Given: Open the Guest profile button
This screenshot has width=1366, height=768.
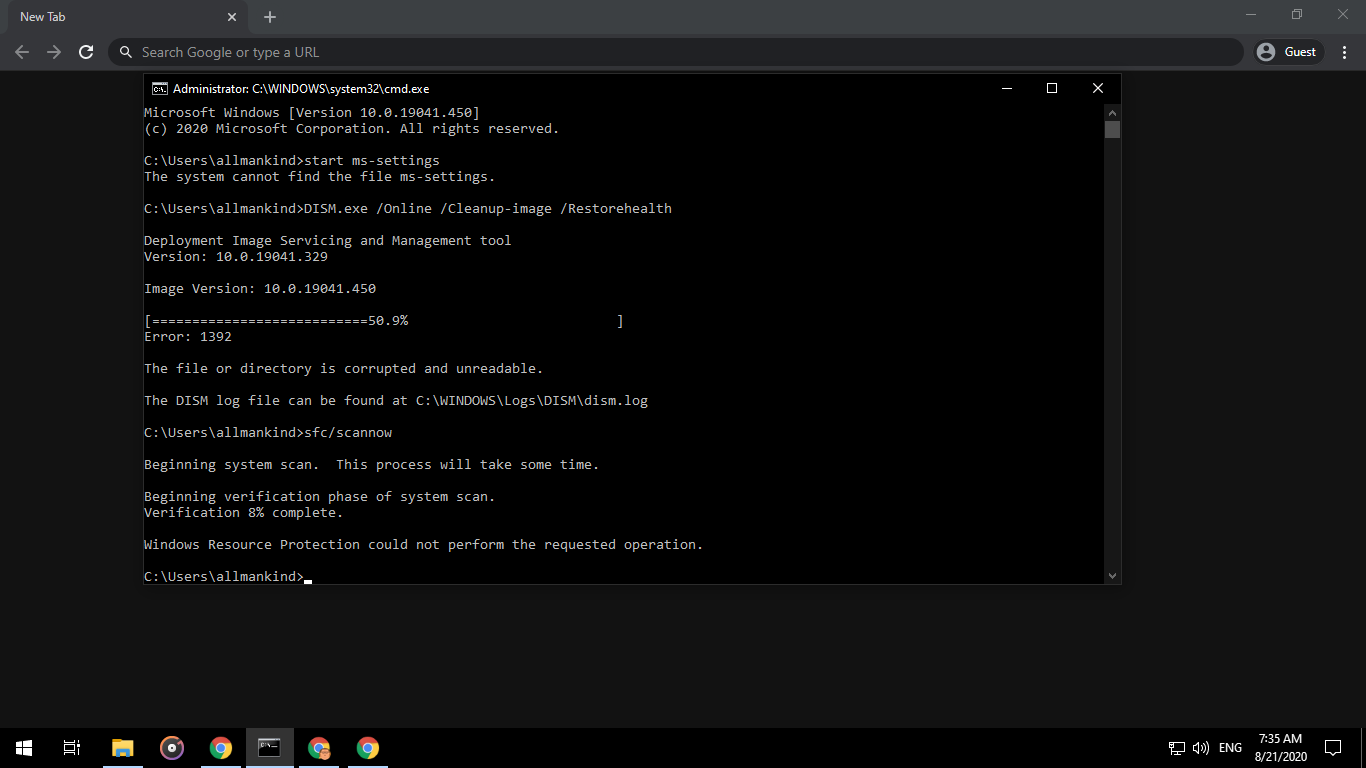Looking at the screenshot, I should [x=1289, y=52].
